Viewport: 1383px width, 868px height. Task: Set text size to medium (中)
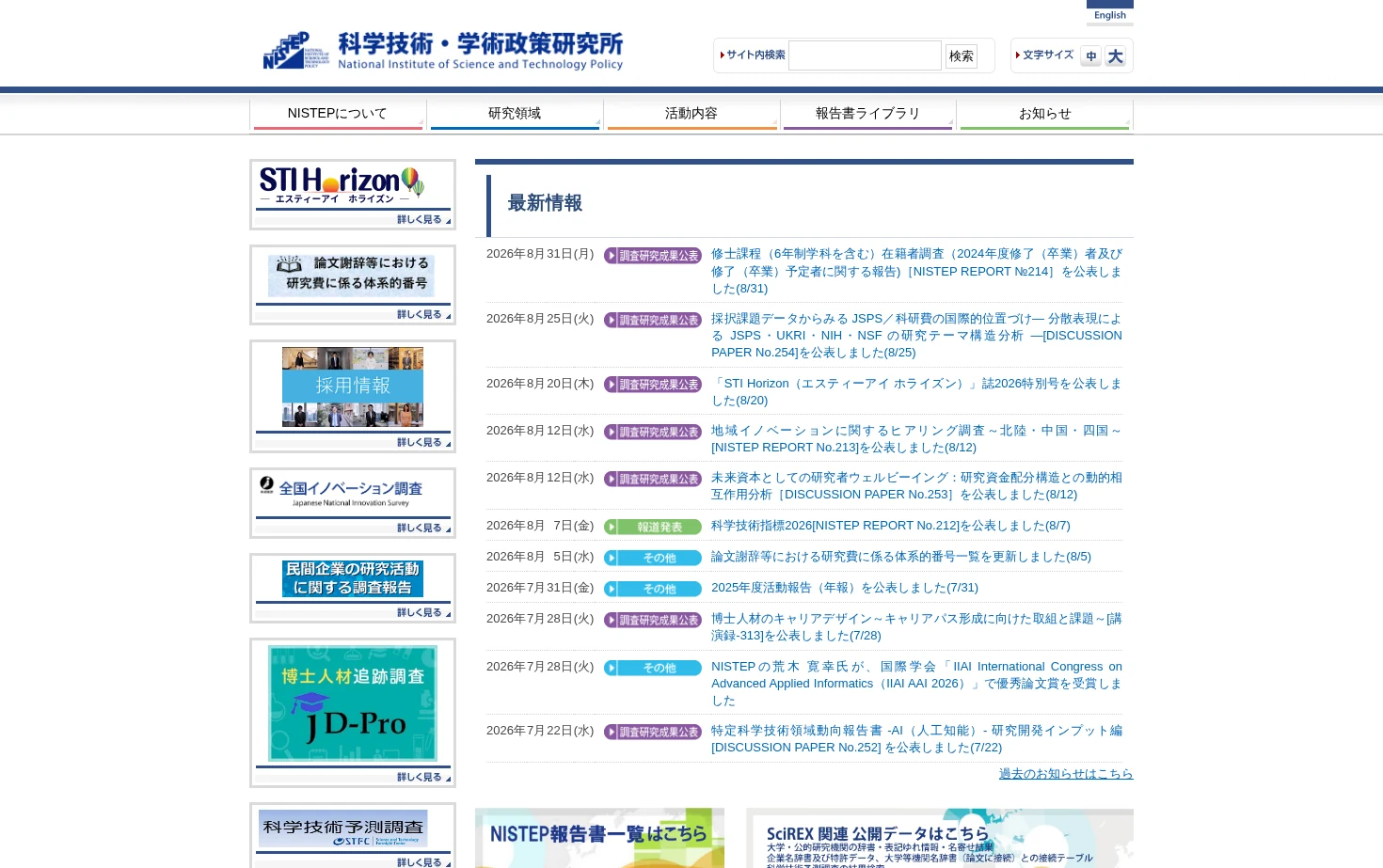1090,56
